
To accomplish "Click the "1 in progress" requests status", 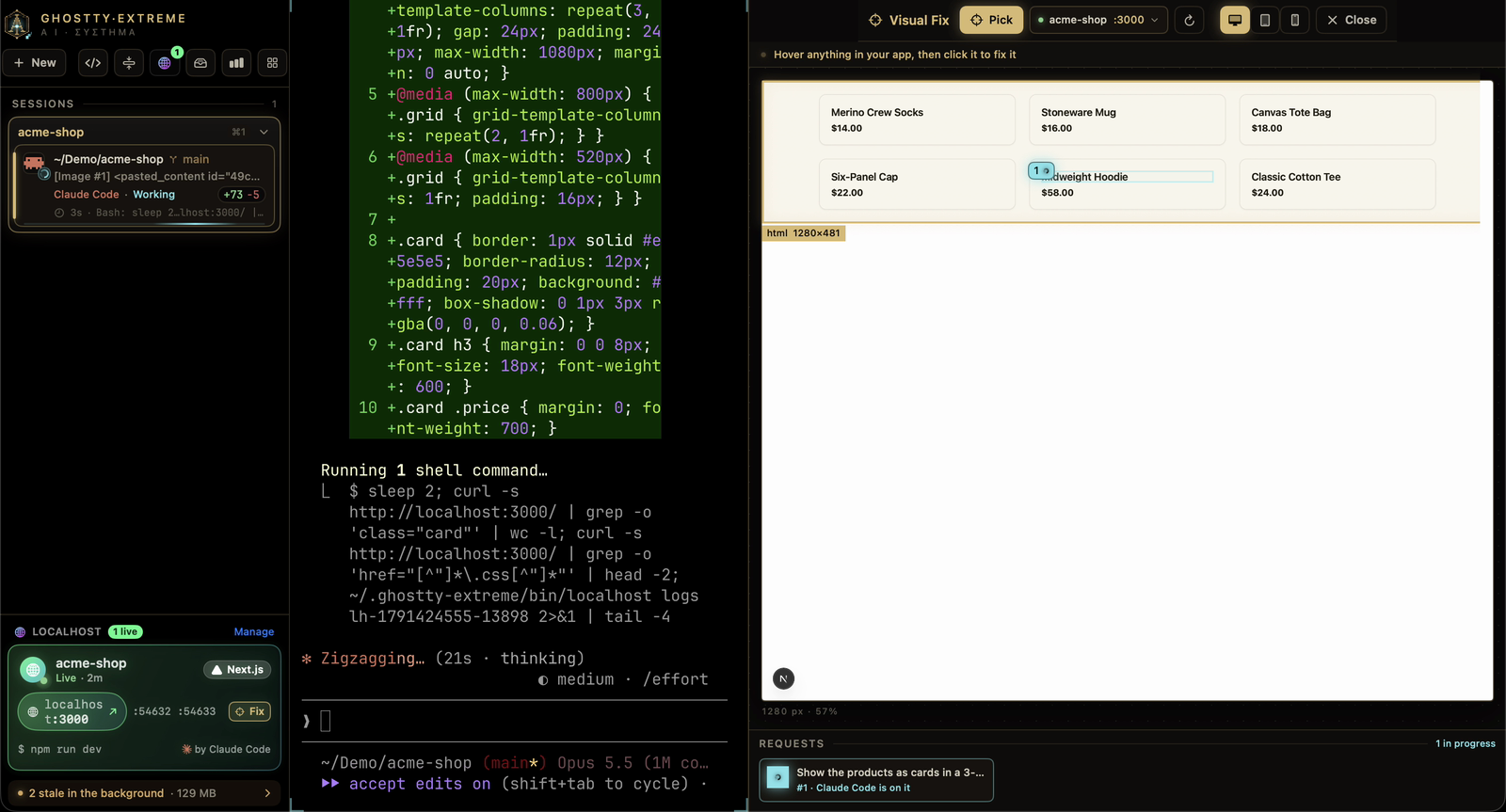I will 1466,743.
